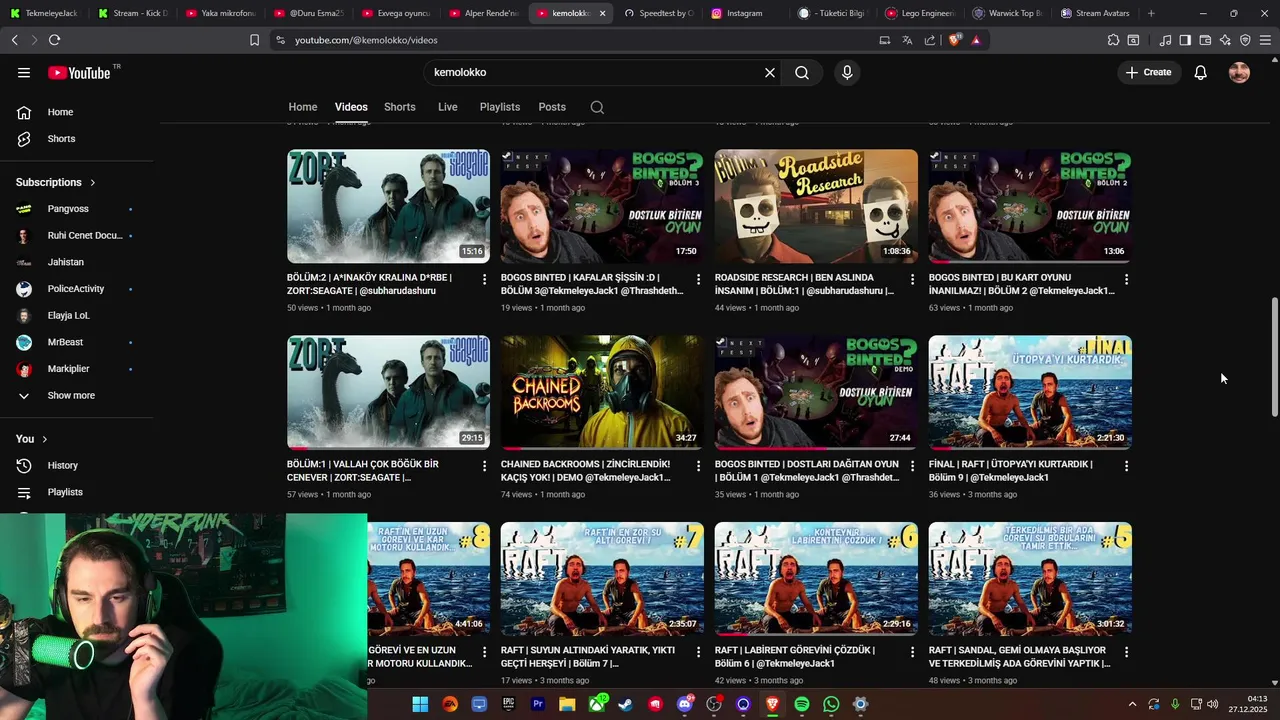Open Discord from the taskbar
Viewport: 1280px width, 720px height.
(685, 704)
